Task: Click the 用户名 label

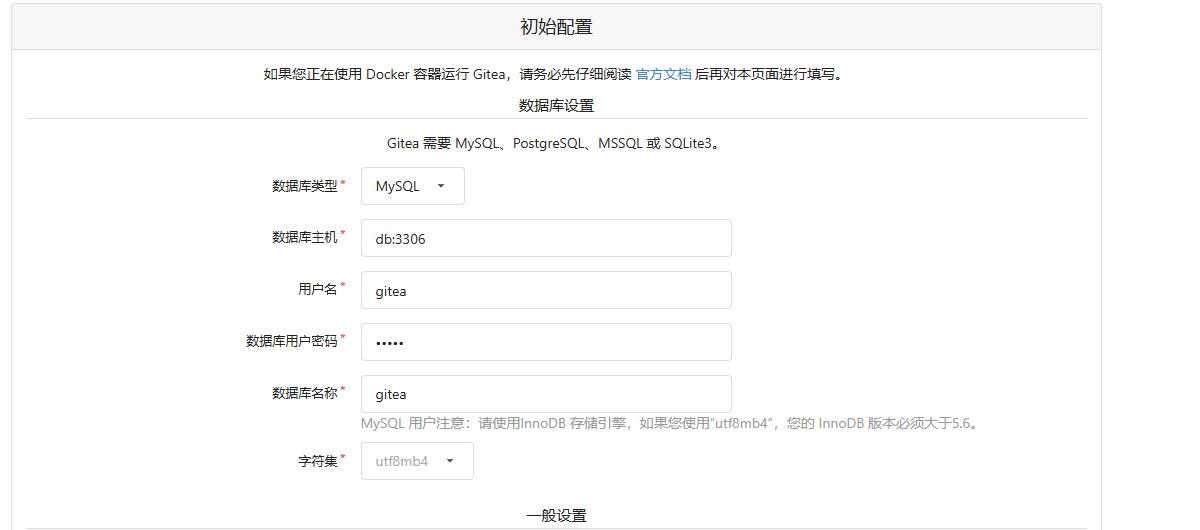Action: [317, 289]
